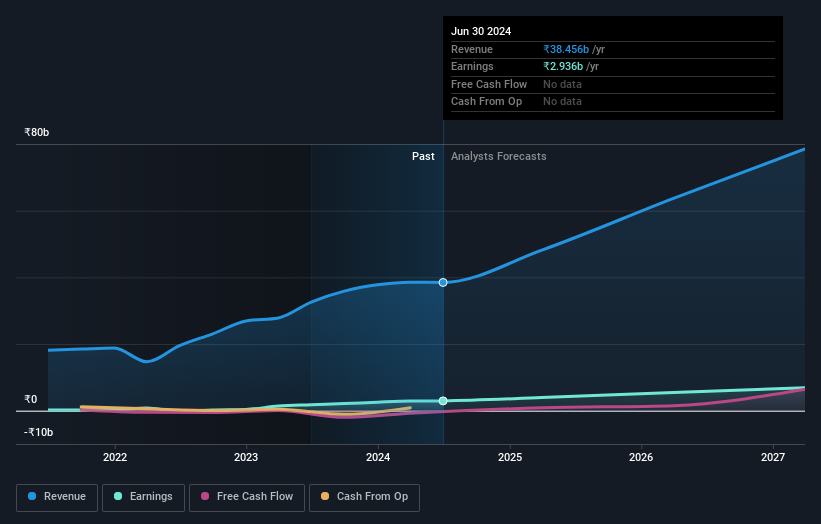
Task: Click the tooltip Cash From Op label
Action: [486, 102]
